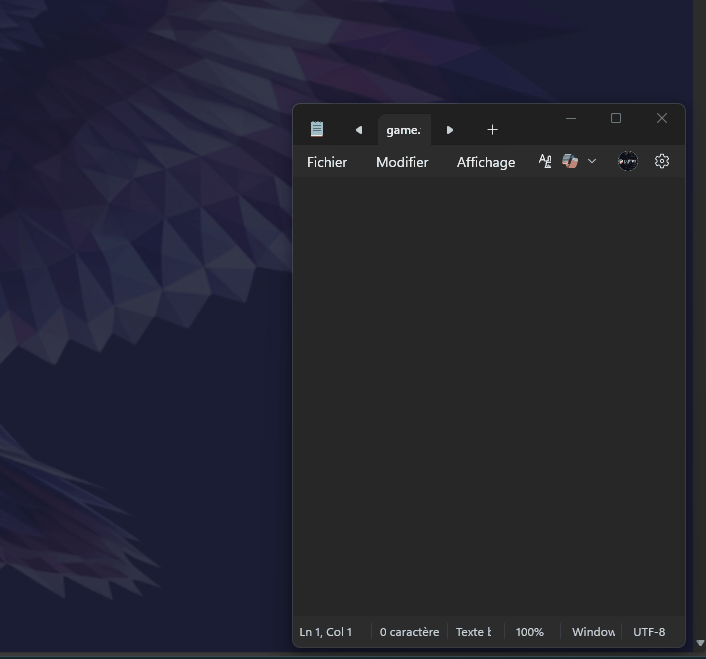
Task: Click the Copilot rewrite icon
Action: pyautogui.click(x=570, y=161)
